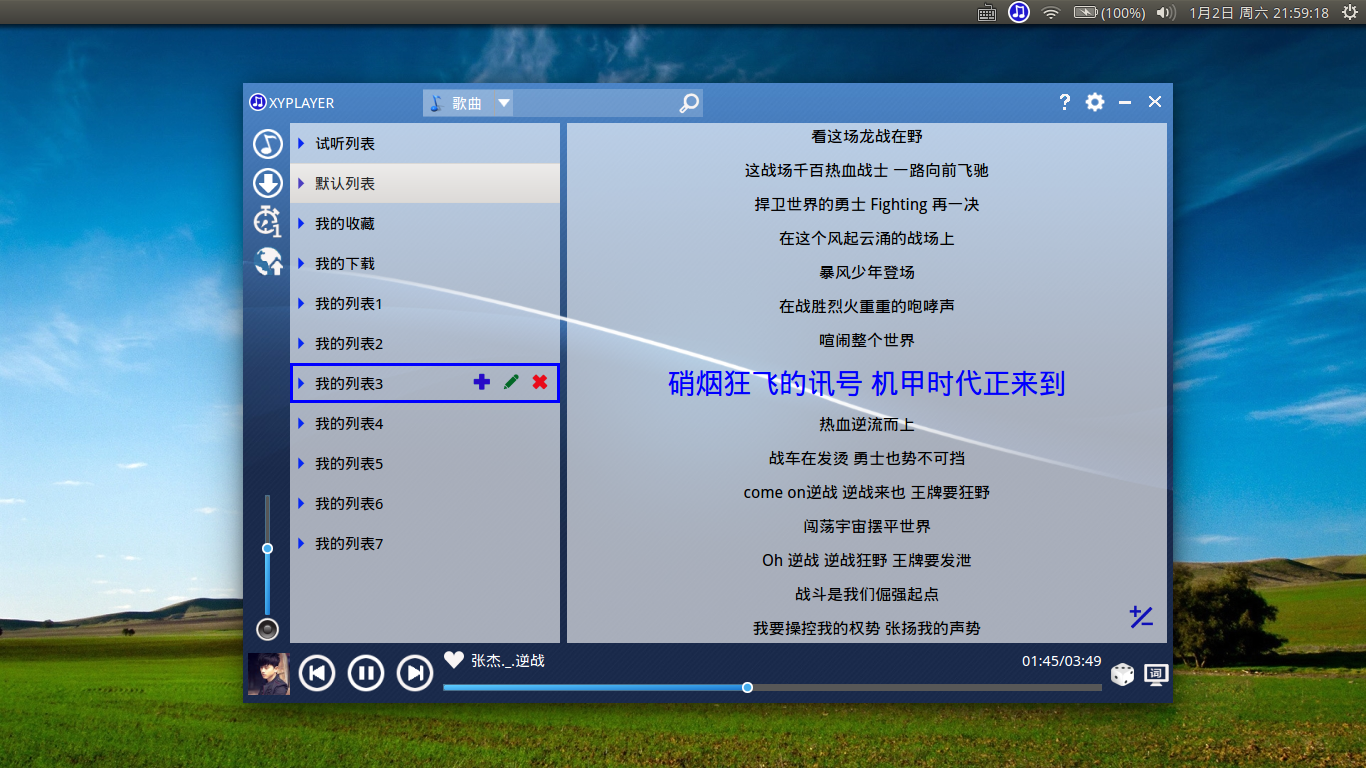Open the battery indicator menu

point(1109,13)
